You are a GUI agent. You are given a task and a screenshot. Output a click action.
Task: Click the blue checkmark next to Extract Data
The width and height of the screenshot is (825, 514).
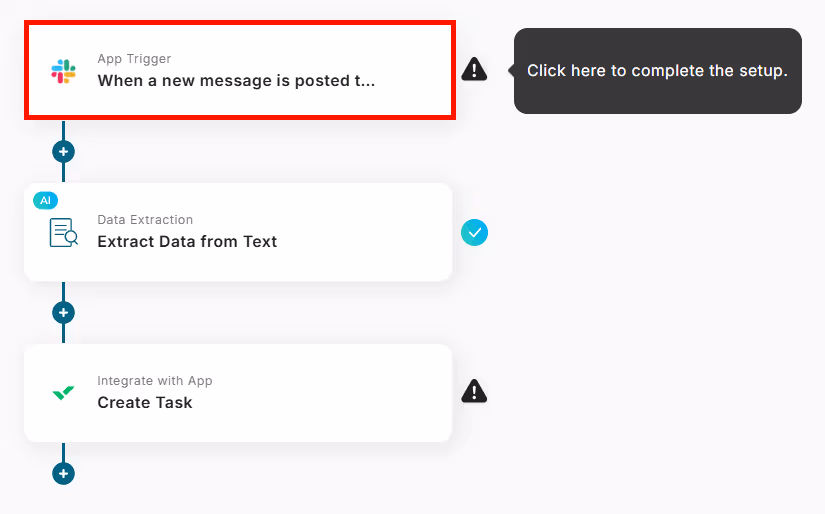pos(474,233)
